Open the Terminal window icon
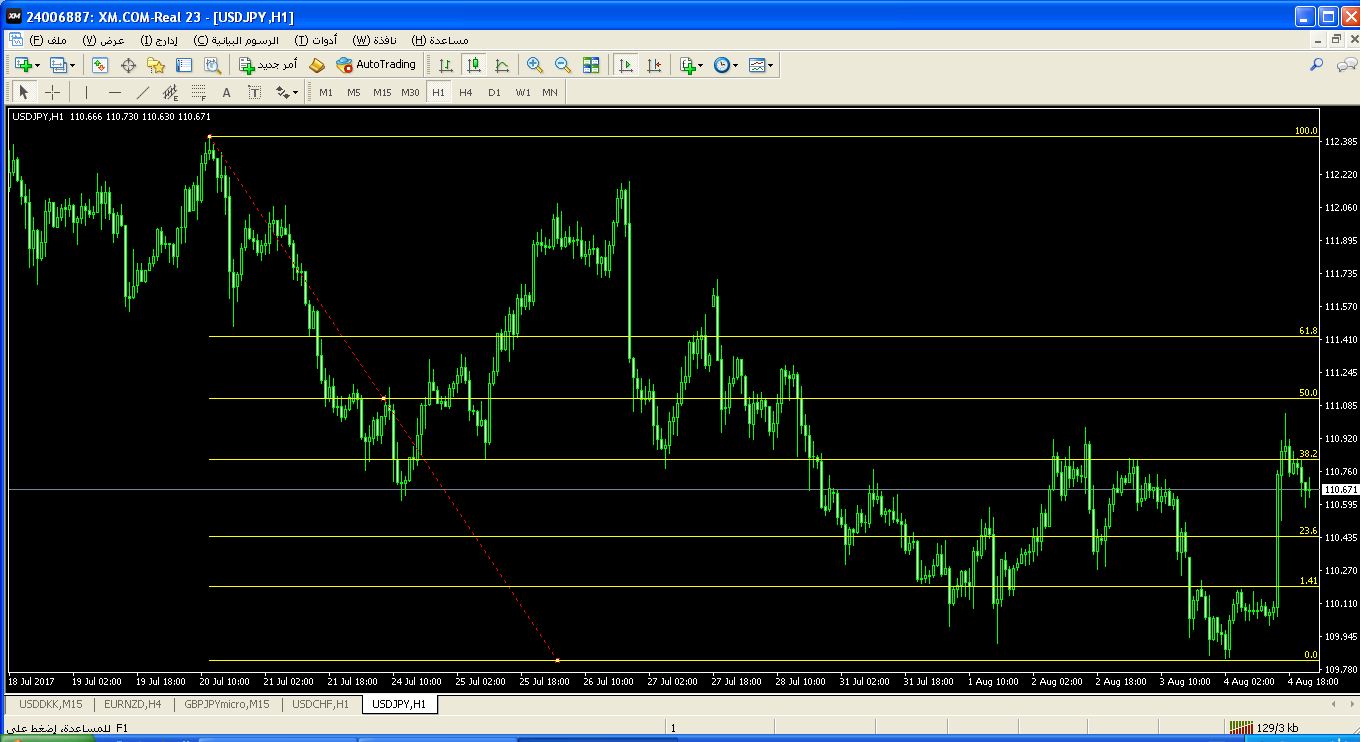Viewport: 1368px width, 742px height. pos(184,65)
